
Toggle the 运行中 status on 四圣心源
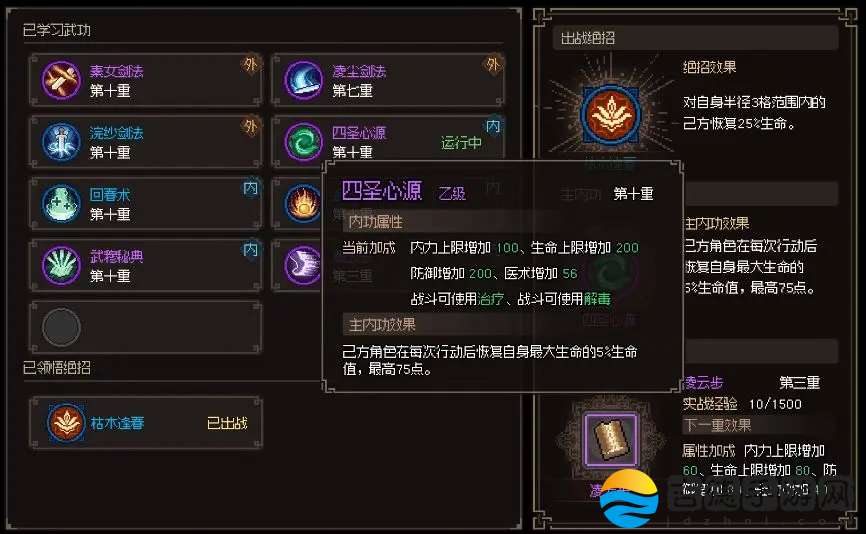pyautogui.click(x=462, y=143)
